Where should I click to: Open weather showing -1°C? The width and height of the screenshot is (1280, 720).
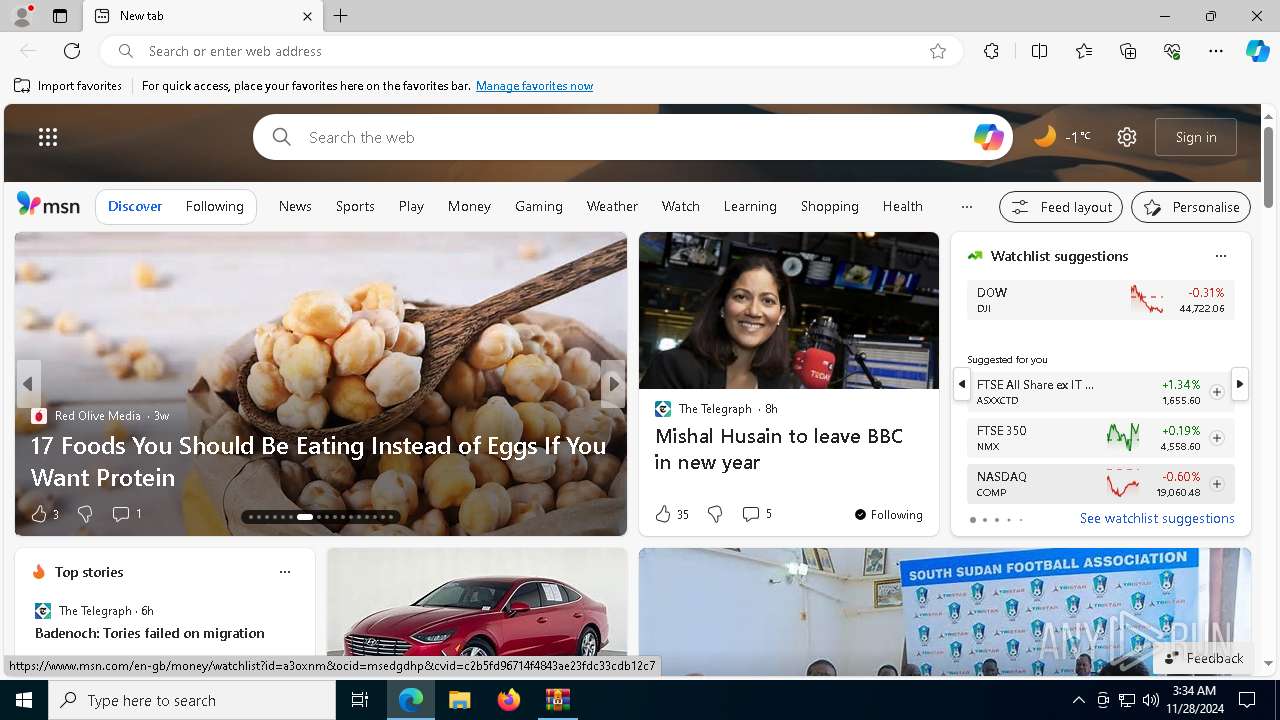(1062, 137)
